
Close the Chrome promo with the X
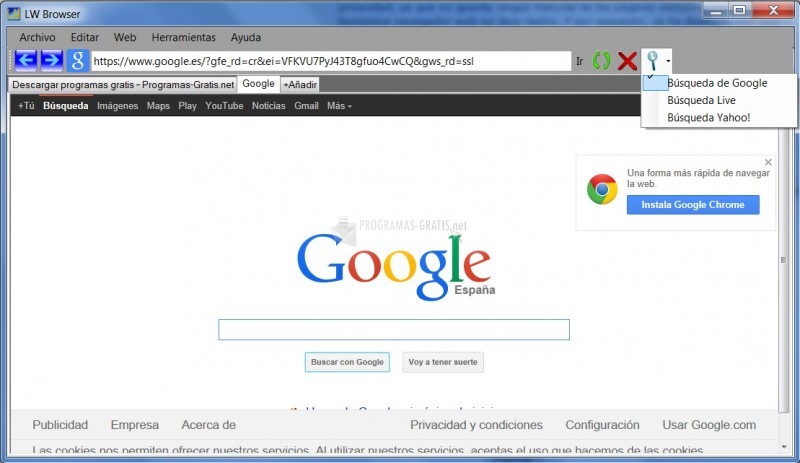pos(768,162)
